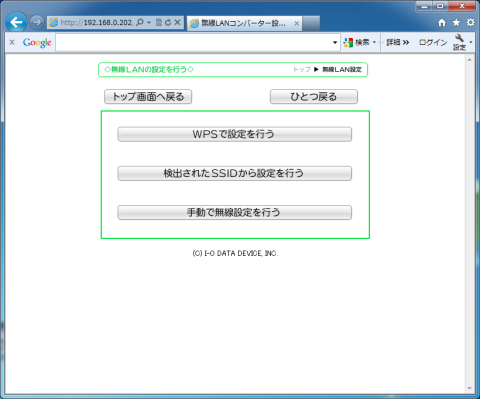Expand the 詳細 toolbar menu
The width and height of the screenshot is (480, 399).
[397, 42]
